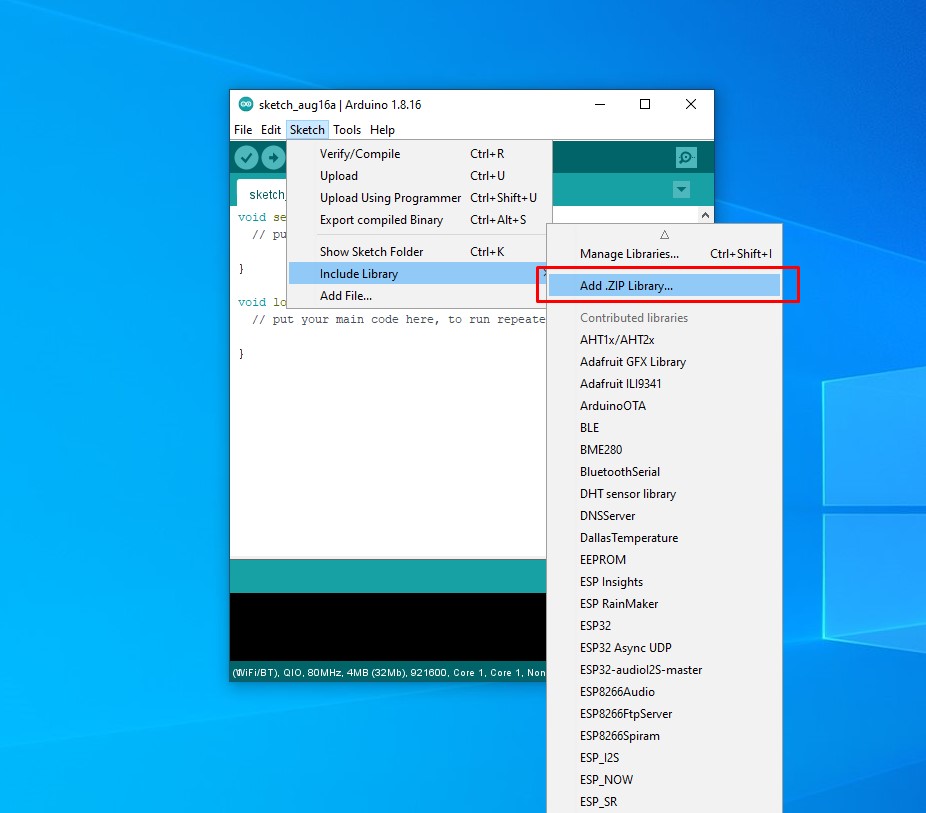Choose Verify/Compile in Sketch menu
Screen dimensions: 926x813
coord(360,154)
